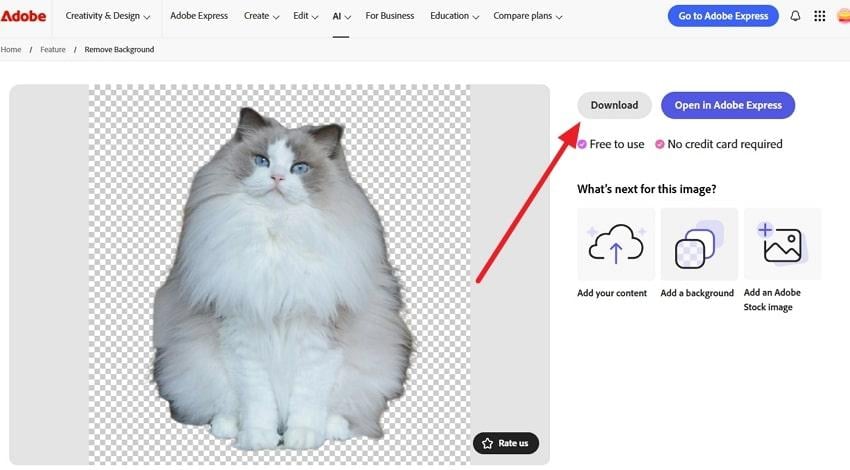Go to the Feature breadcrumb link
This screenshot has width=850, height=470.
53,49
